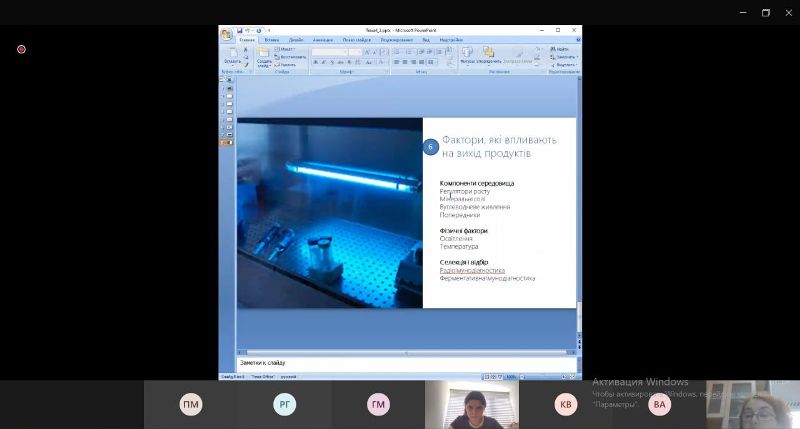This screenshot has width=800, height=429.
Task: Start slideshow from status bar icon
Action: click(500, 377)
